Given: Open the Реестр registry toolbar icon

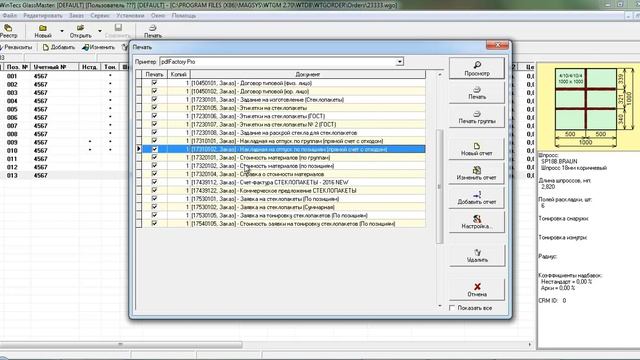Looking at the screenshot, I should (x=8, y=31).
